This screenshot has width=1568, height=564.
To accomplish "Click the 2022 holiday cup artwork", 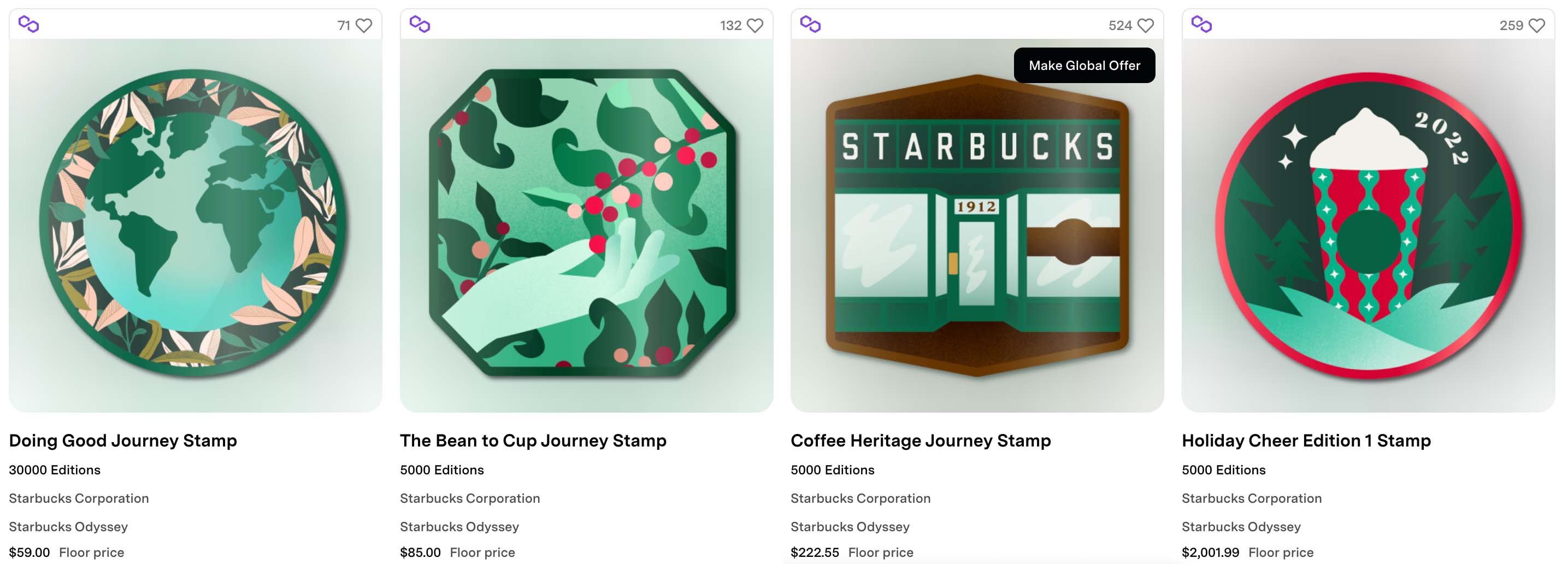I will [1369, 225].
